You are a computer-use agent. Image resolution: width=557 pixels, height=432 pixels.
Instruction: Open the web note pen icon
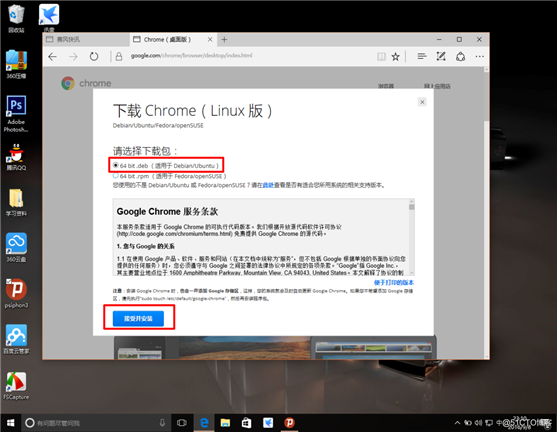click(x=441, y=56)
